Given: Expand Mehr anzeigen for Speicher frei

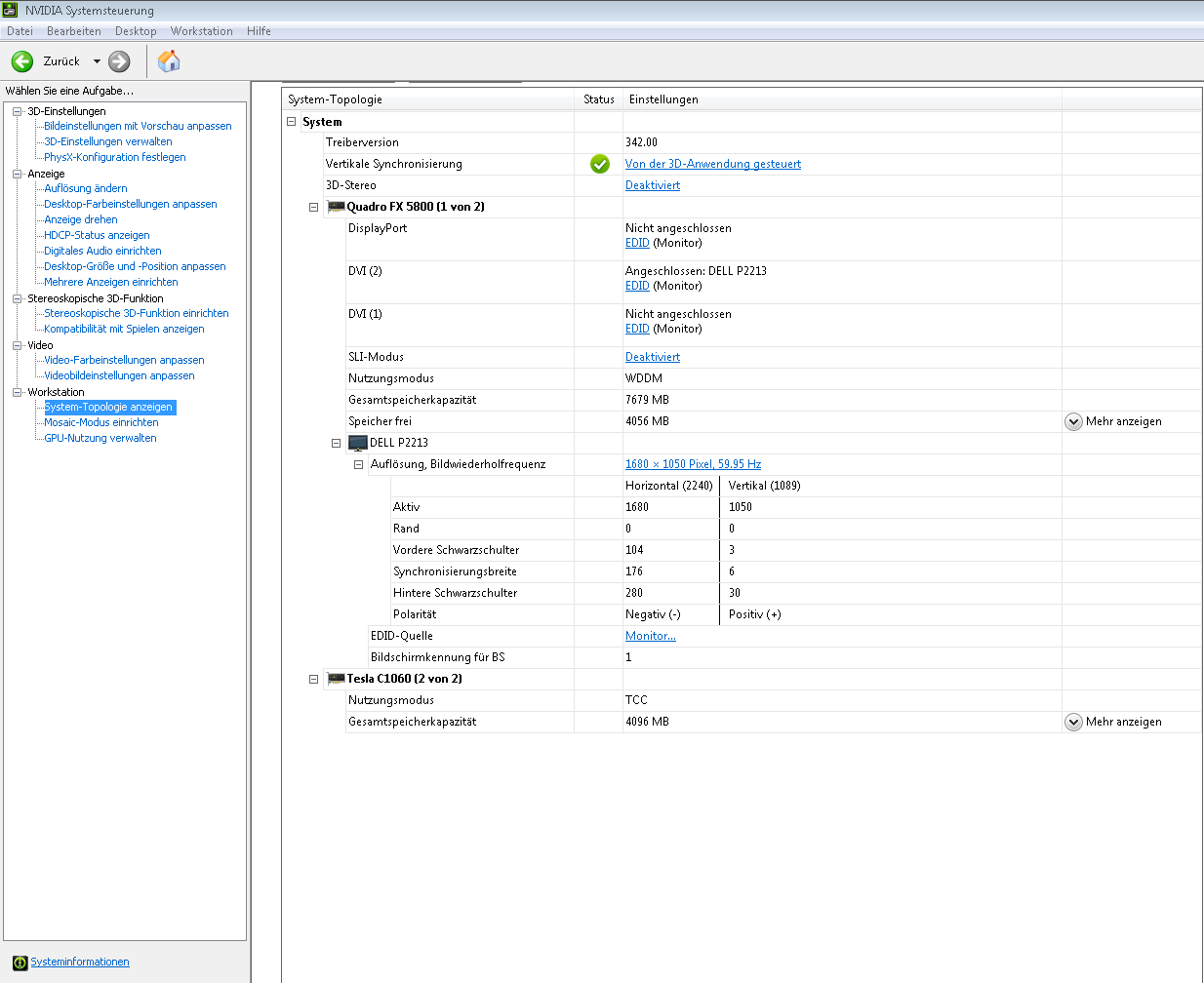Looking at the screenshot, I should coord(1073,421).
